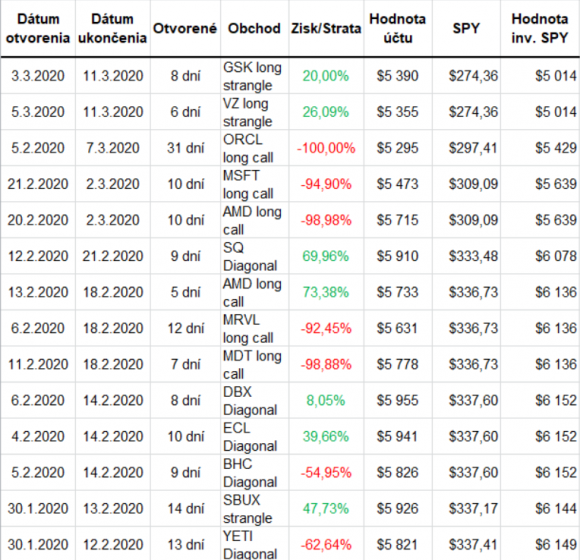Viewport: 580px width, 560px height.
Task: Select the '31 dní' duration cell
Action: coord(185,148)
